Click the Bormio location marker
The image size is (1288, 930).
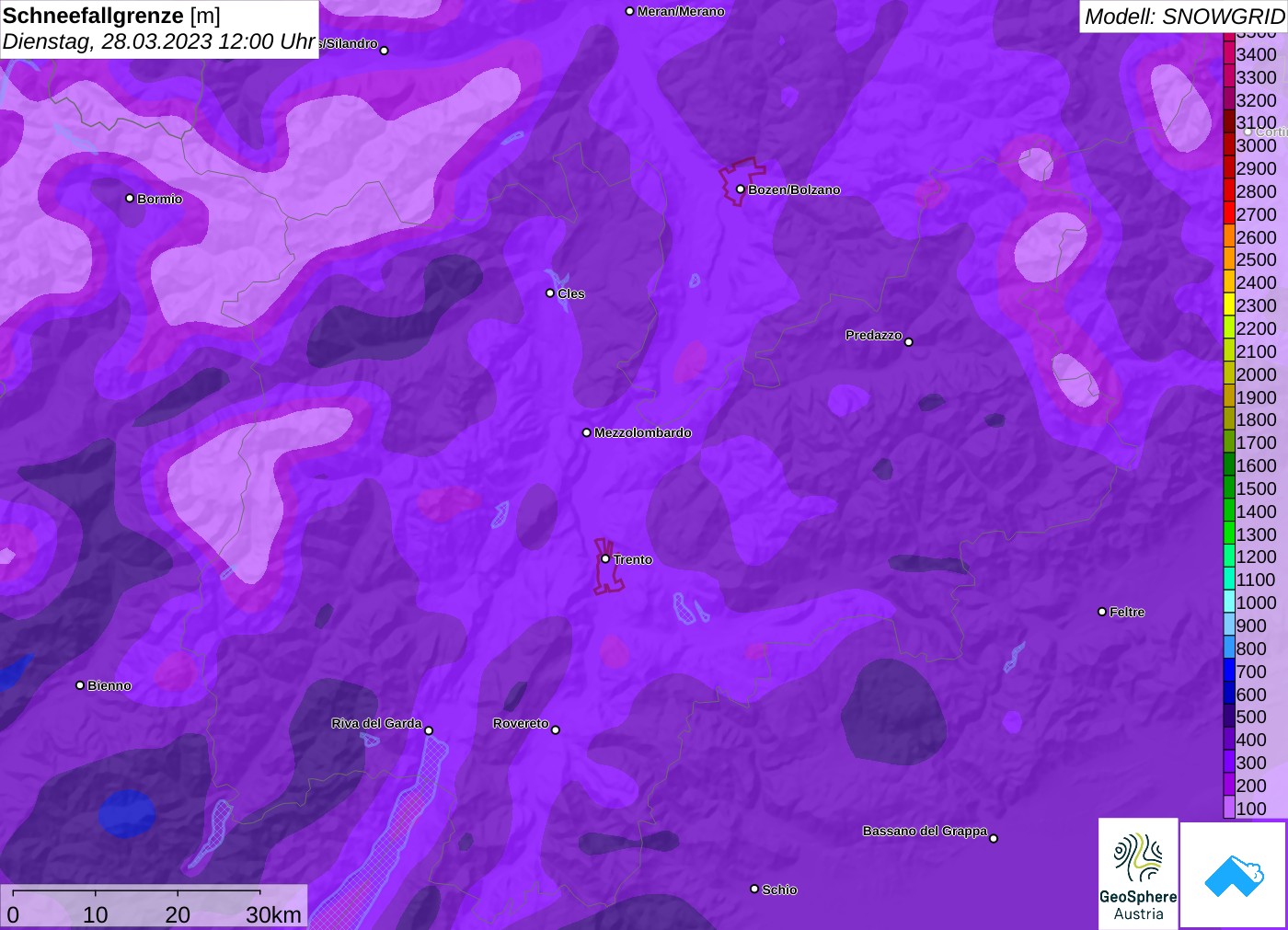[x=130, y=199]
